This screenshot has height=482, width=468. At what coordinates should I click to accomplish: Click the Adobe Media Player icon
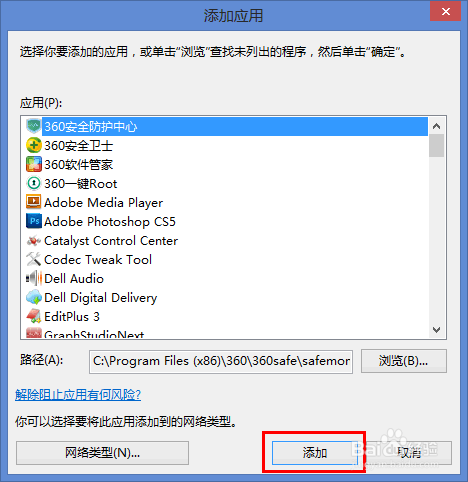34,202
